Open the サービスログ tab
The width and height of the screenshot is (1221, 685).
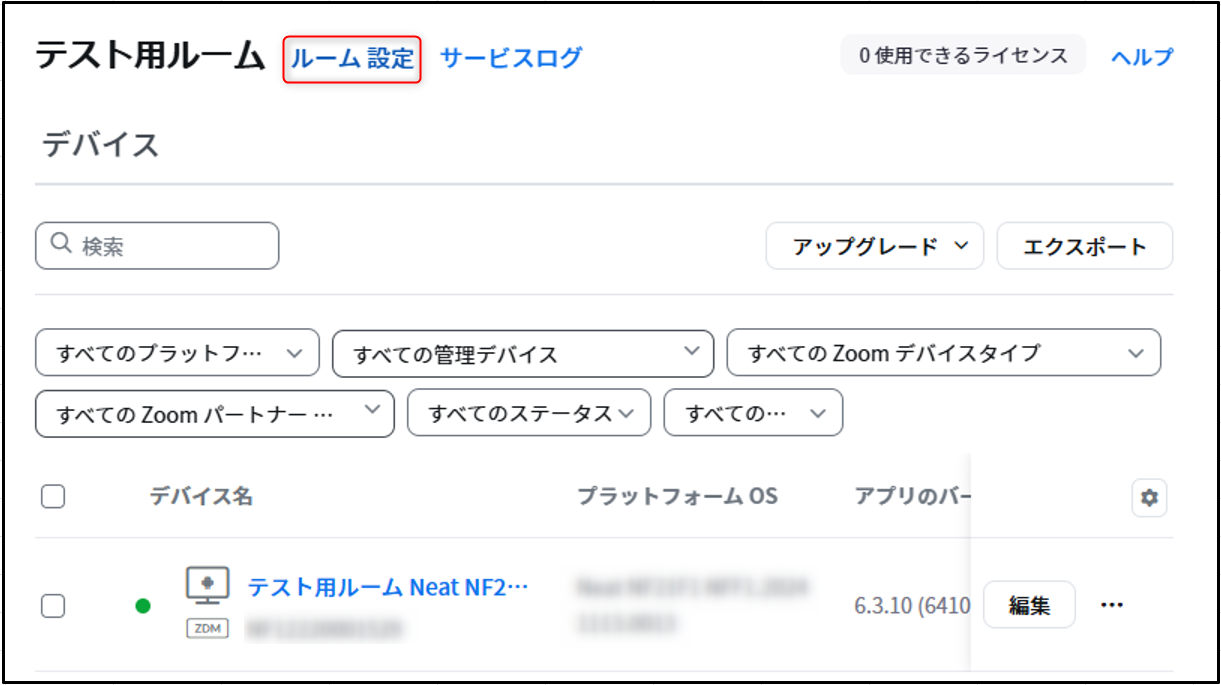(511, 58)
